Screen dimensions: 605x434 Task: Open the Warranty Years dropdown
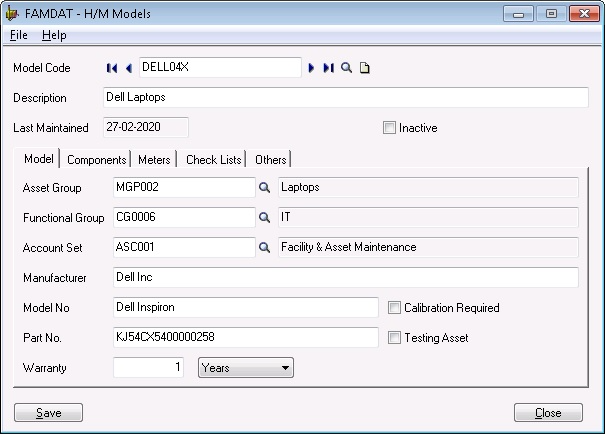tap(246, 368)
